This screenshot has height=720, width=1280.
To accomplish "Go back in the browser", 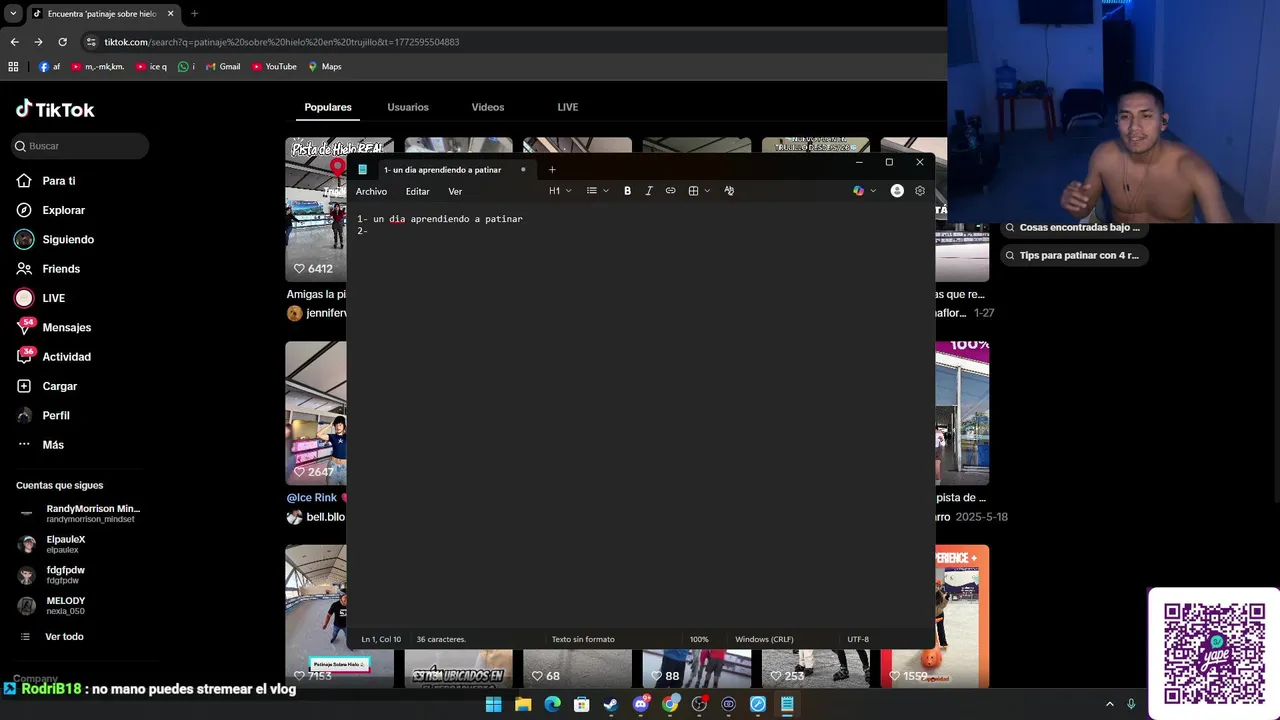I will pos(14,42).
